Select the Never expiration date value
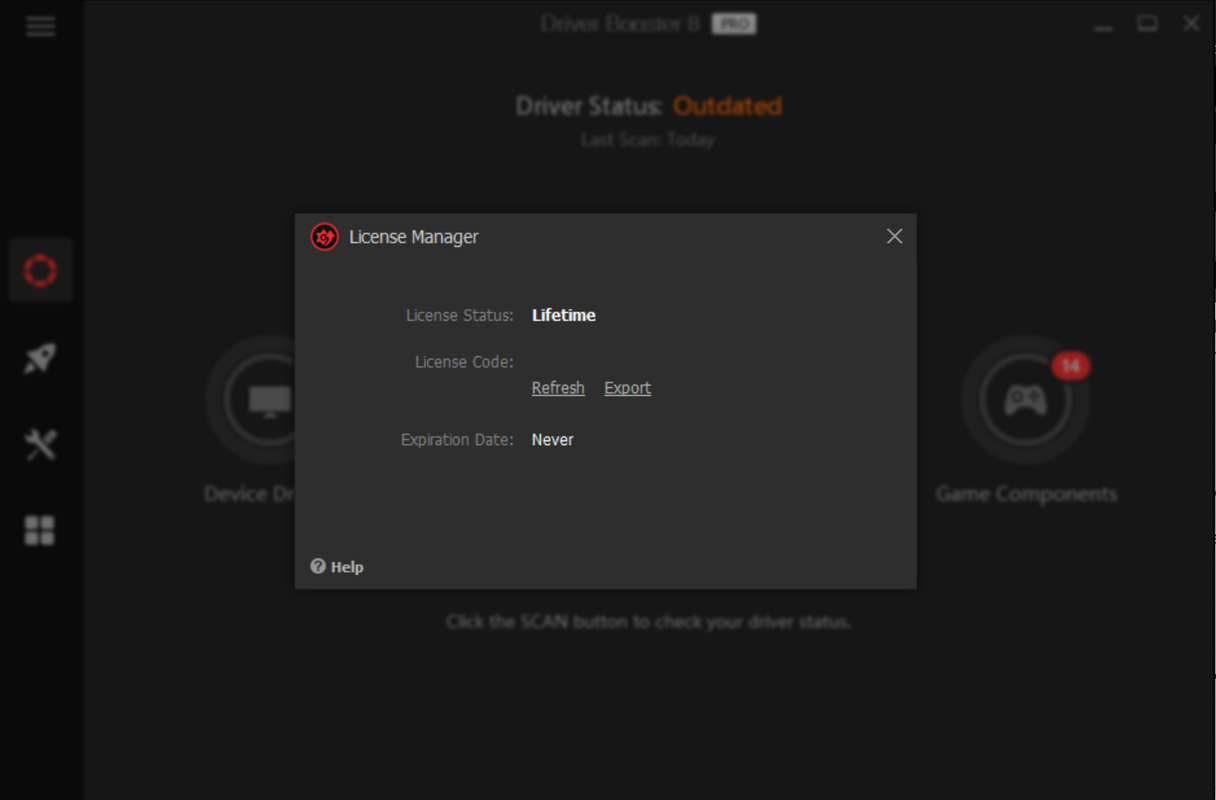Image resolution: width=1216 pixels, height=800 pixels. pos(553,440)
